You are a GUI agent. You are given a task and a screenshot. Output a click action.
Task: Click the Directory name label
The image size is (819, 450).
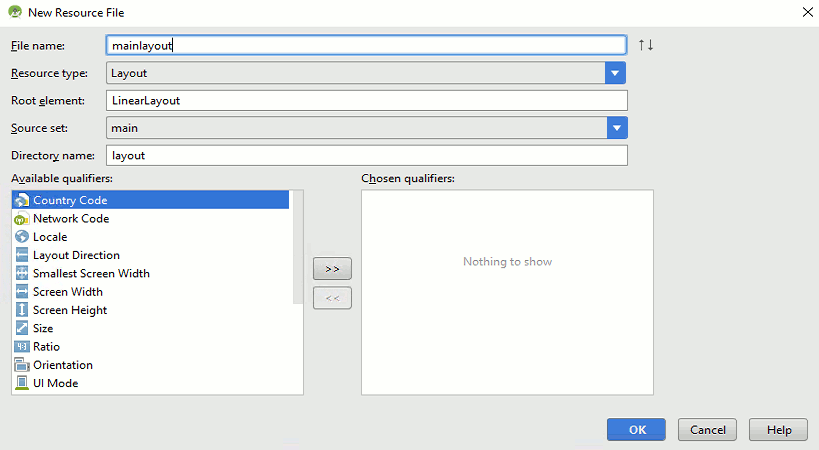coord(53,156)
